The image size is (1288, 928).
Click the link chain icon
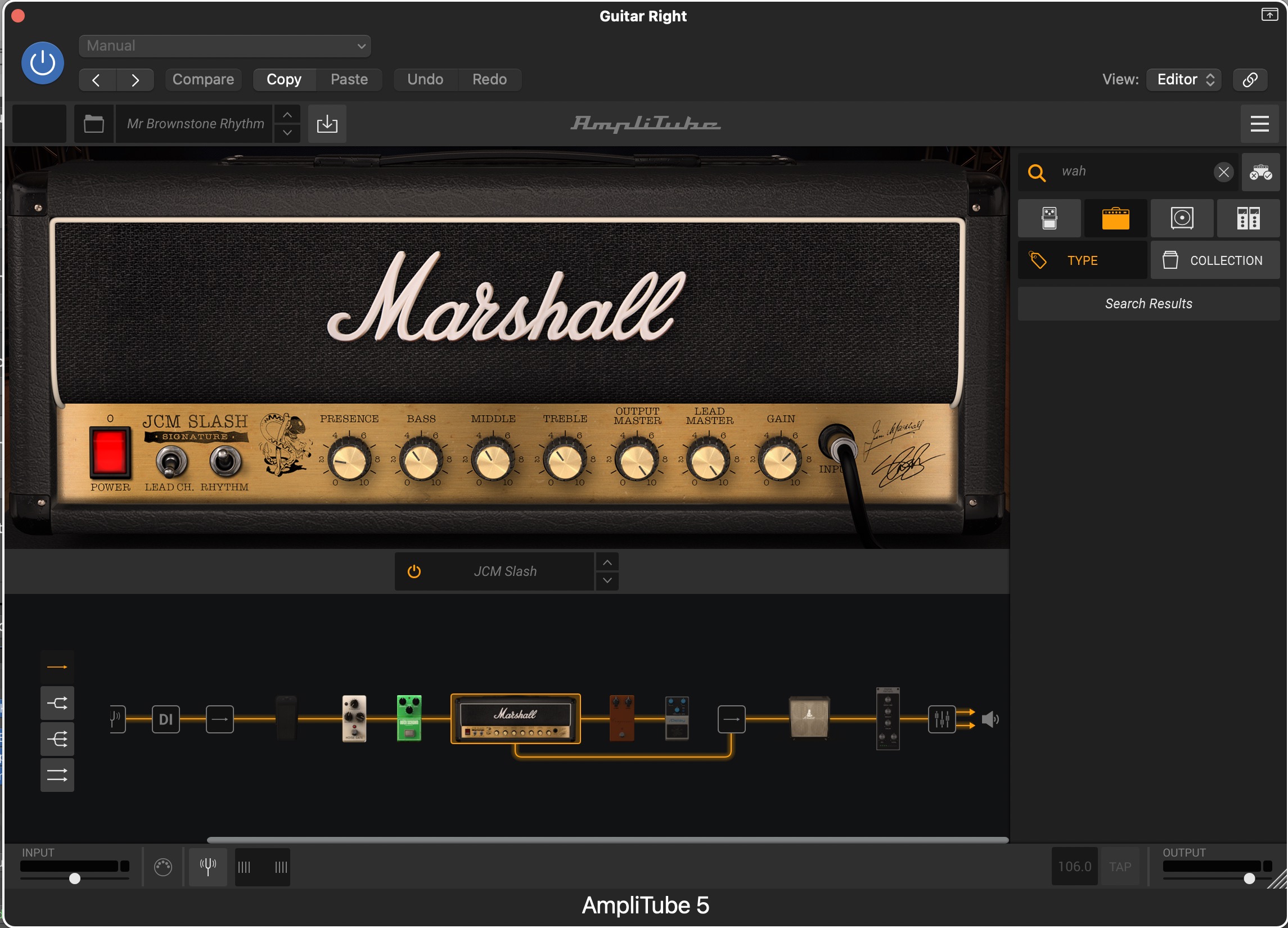1250,79
